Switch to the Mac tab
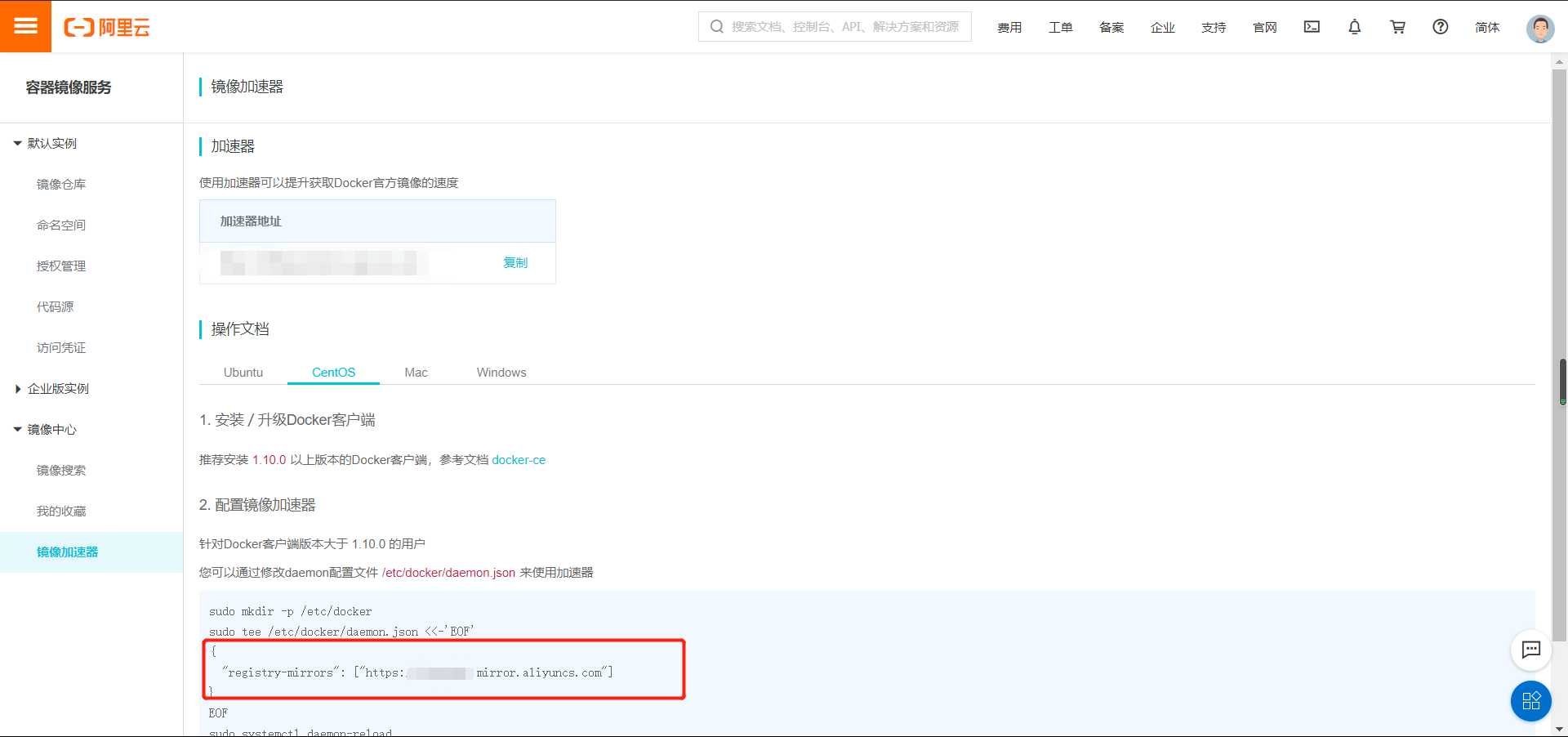Screen dimensions: 1568x737 (x=416, y=373)
